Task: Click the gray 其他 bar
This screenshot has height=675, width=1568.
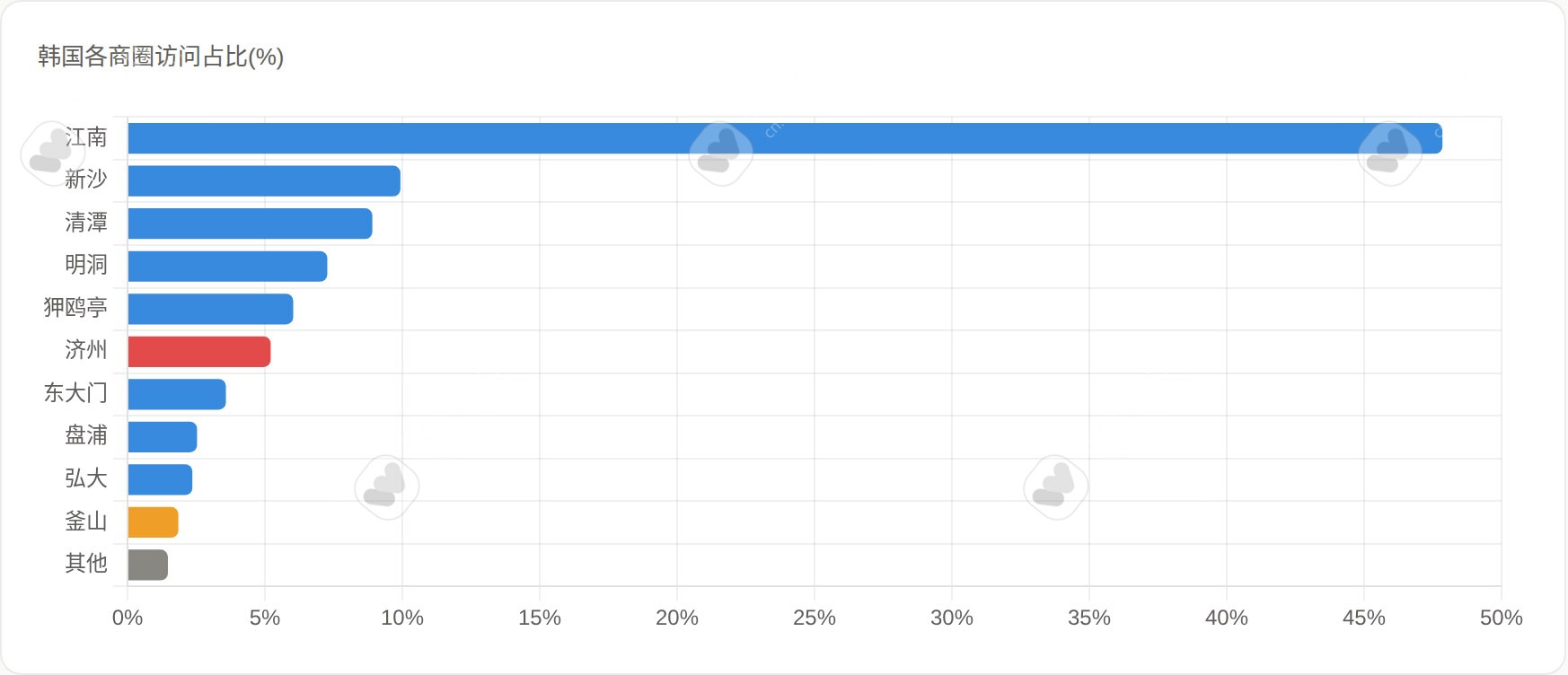Action: pyautogui.click(x=148, y=565)
